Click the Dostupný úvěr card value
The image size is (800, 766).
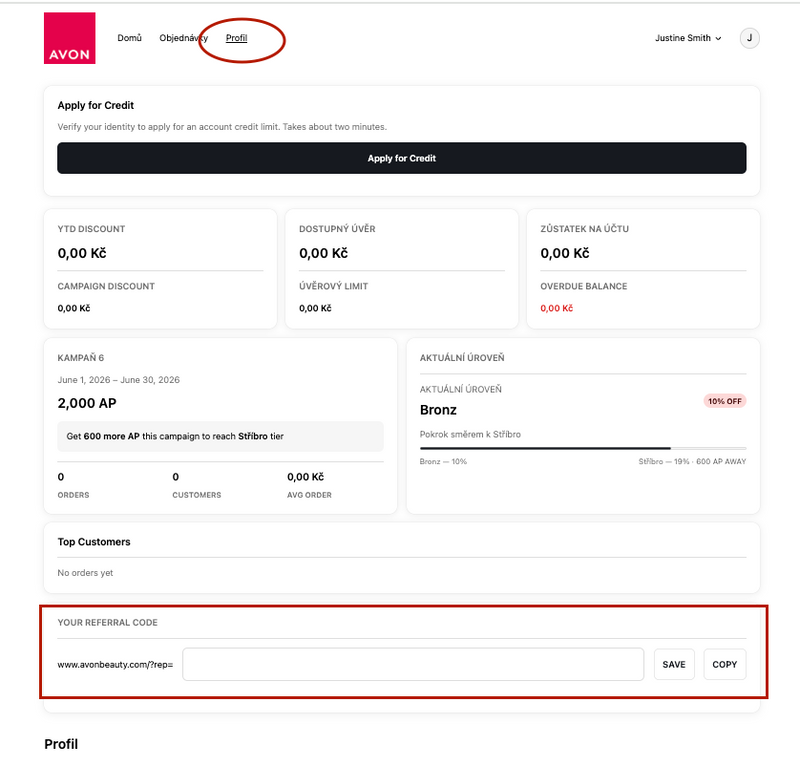pos(323,253)
